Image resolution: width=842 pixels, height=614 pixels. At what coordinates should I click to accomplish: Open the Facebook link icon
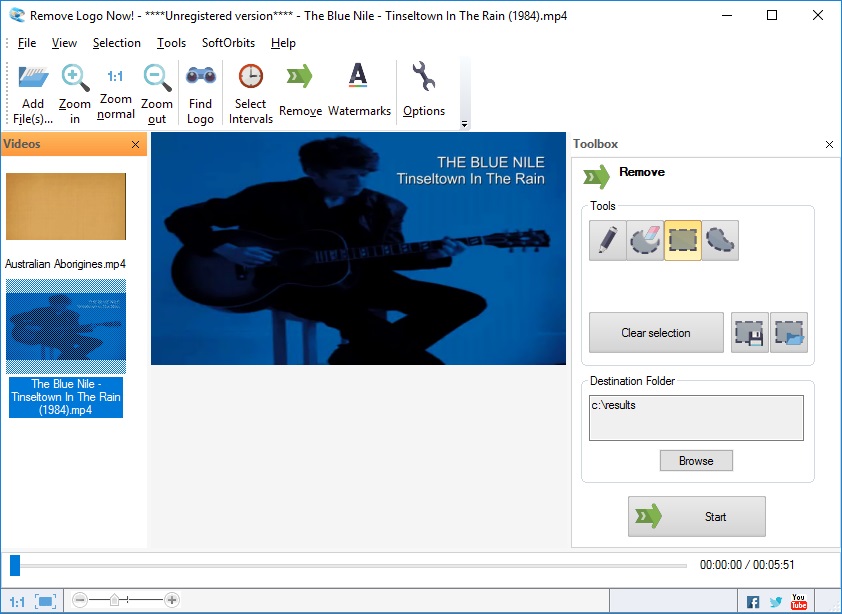pyautogui.click(x=753, y=602)
